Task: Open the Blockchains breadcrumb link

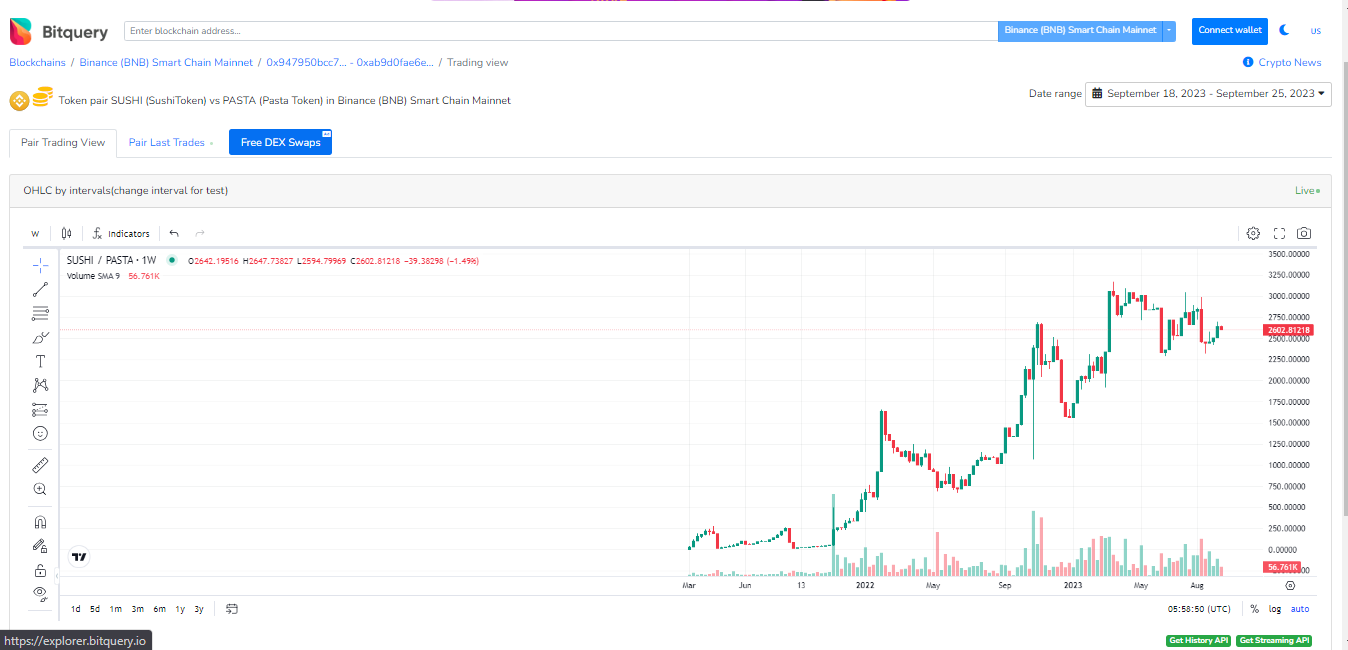Action: coord(37,62)
